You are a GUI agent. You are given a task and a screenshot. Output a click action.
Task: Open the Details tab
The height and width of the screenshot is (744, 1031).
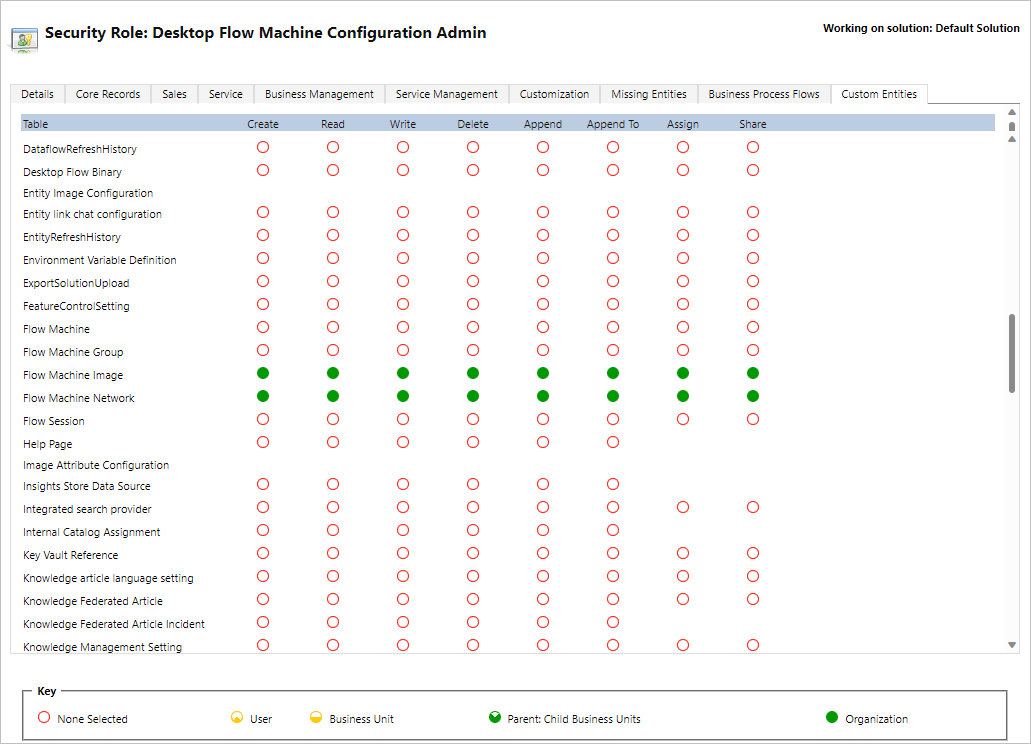pyautogui.click(x=37, y=93)
